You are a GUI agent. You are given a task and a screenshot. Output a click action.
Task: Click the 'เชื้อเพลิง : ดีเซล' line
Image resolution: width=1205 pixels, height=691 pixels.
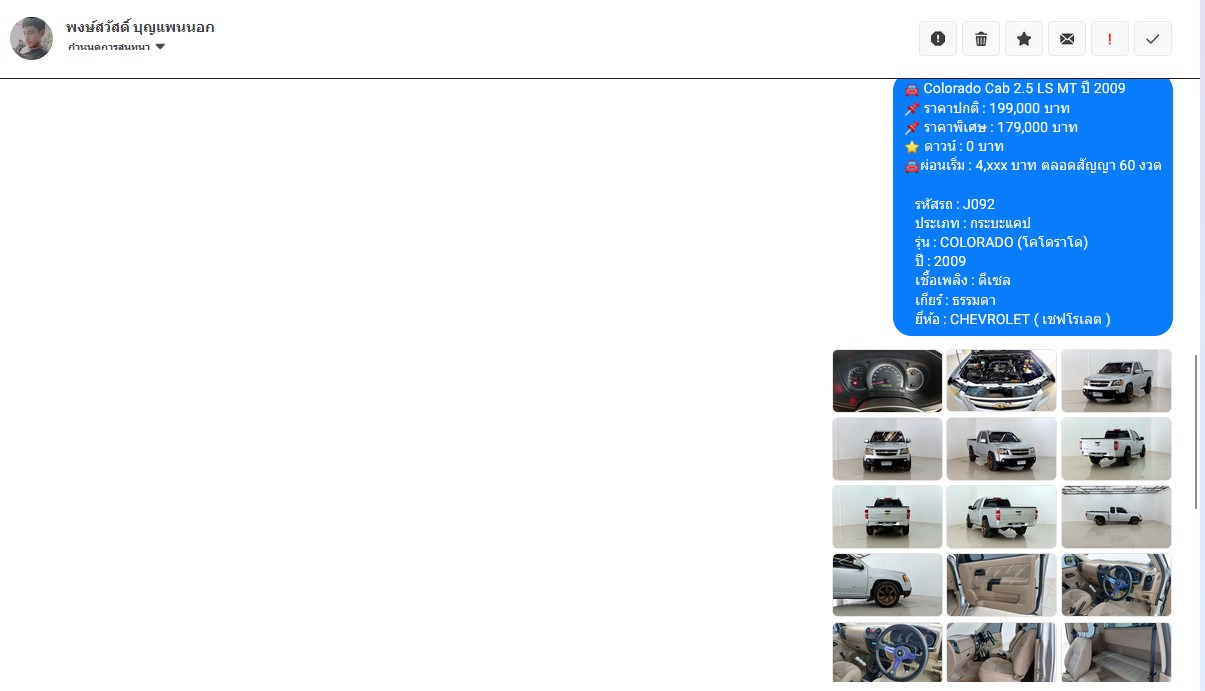click(x=962, y=280)
